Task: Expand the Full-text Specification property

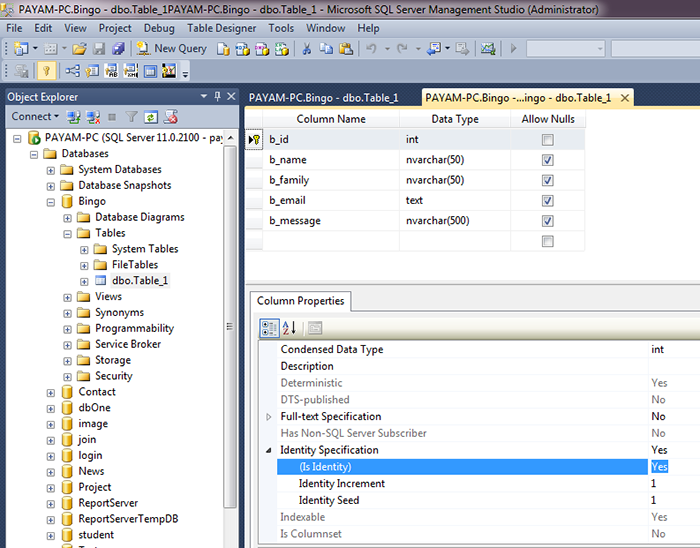Action: coord(269,417)
